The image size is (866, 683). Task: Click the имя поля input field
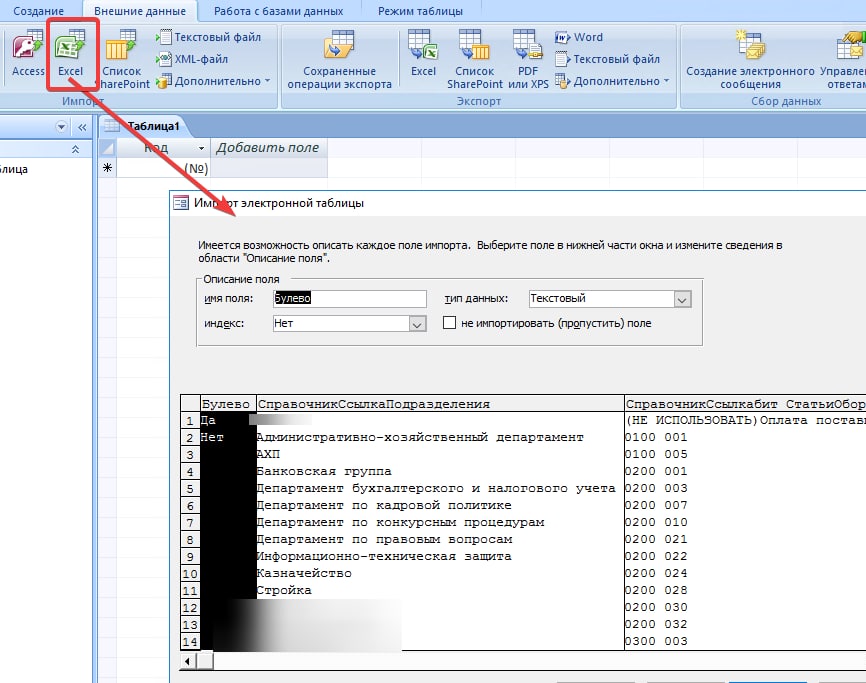(x=350, y=299)
